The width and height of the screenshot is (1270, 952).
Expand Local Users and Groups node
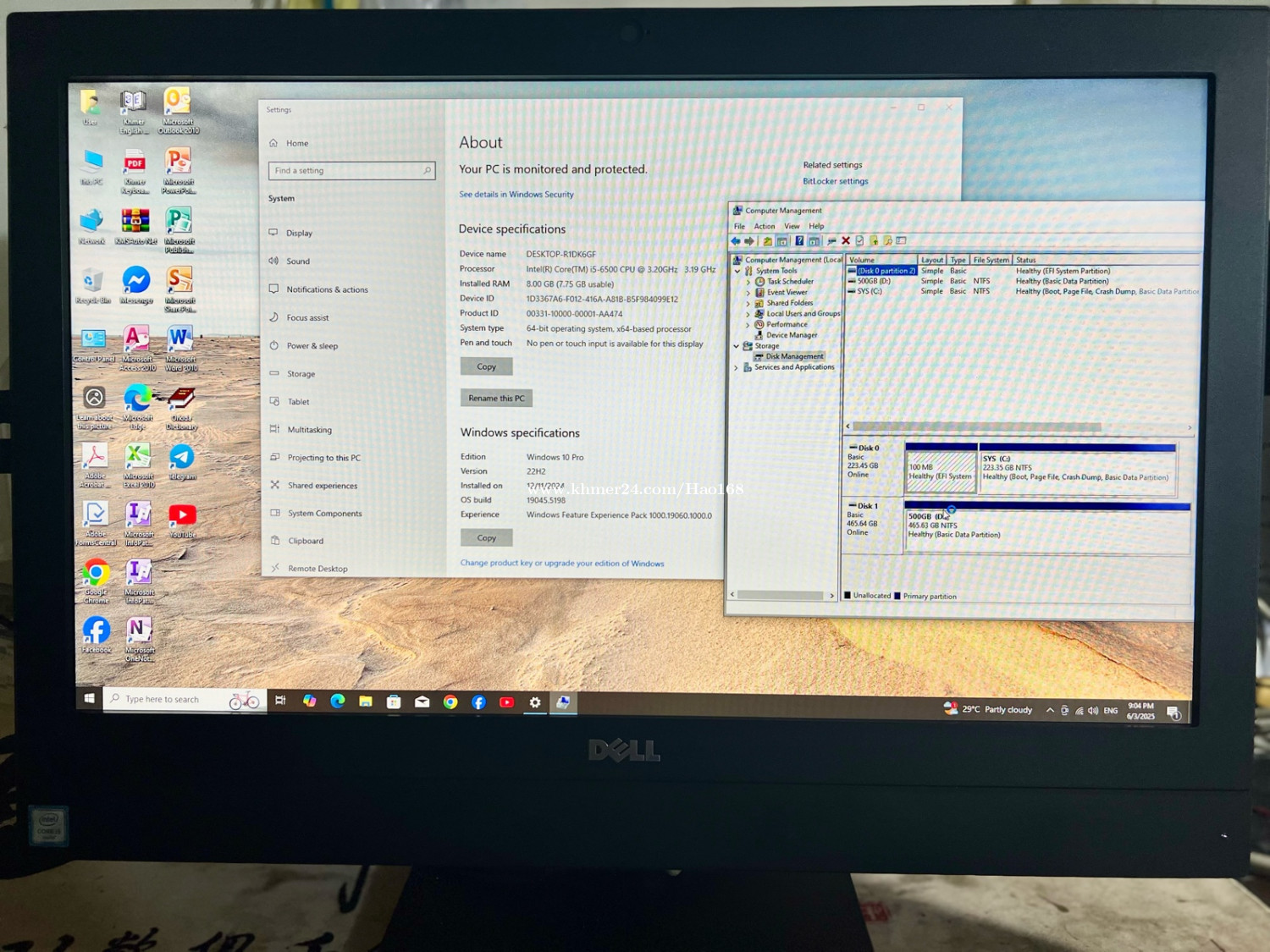(748, 314)
